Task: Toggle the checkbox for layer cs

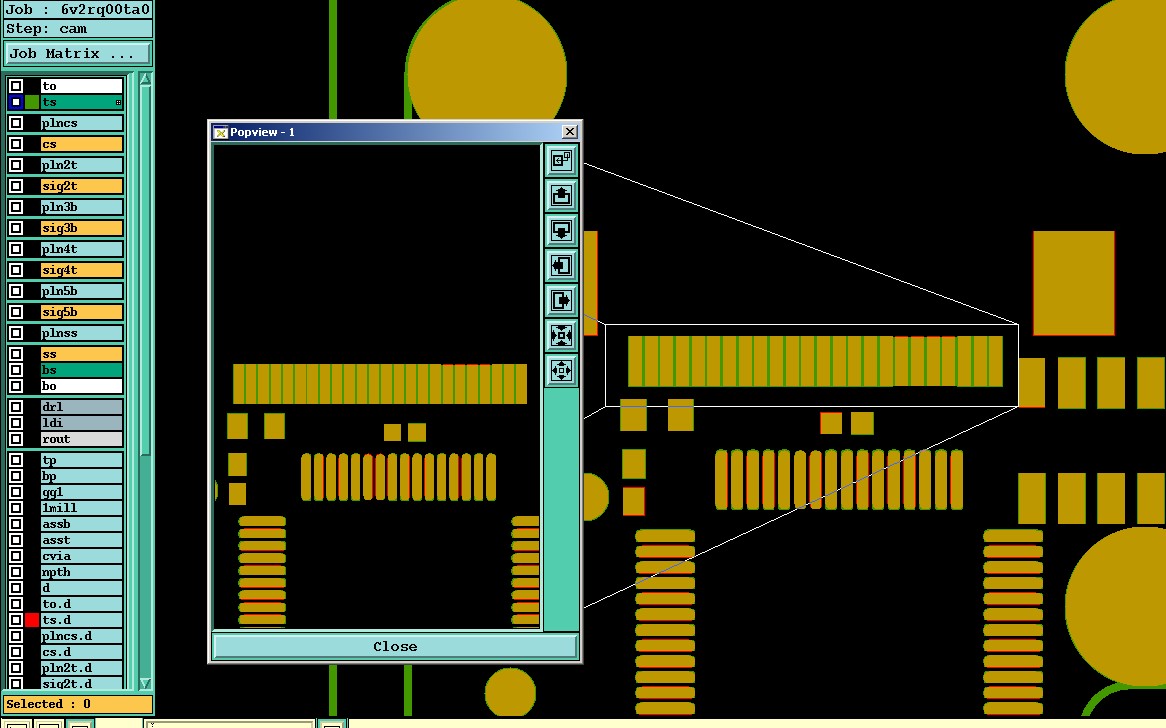Action: pos(16,144)
